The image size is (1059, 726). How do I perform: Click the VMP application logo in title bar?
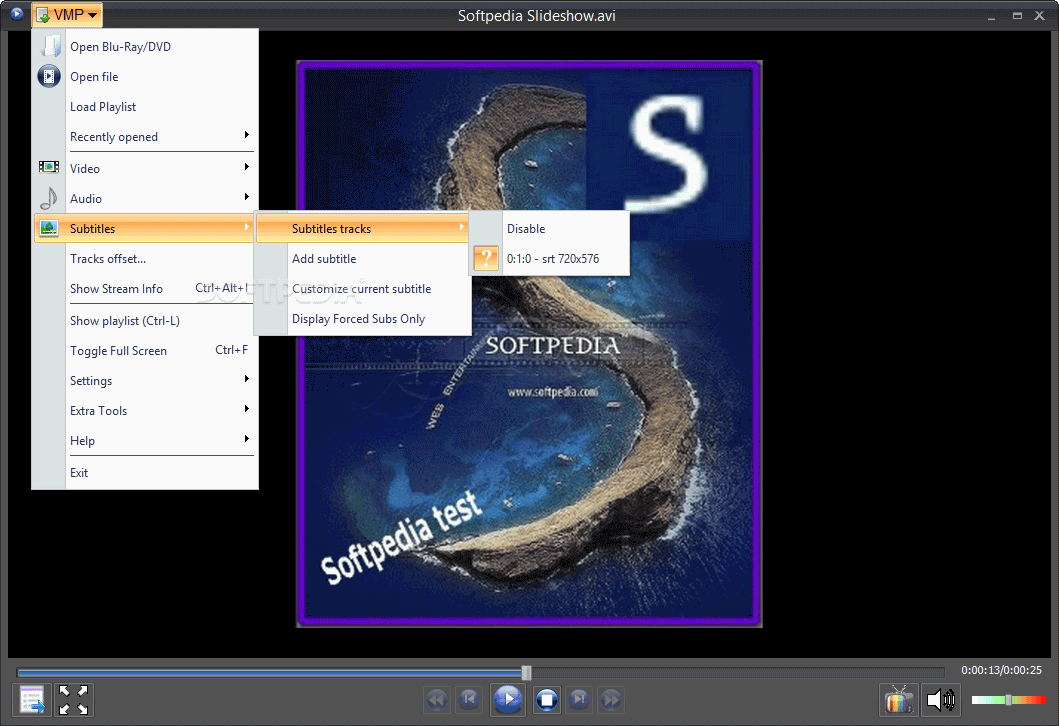pyautogui.click(x=17, y=14)
